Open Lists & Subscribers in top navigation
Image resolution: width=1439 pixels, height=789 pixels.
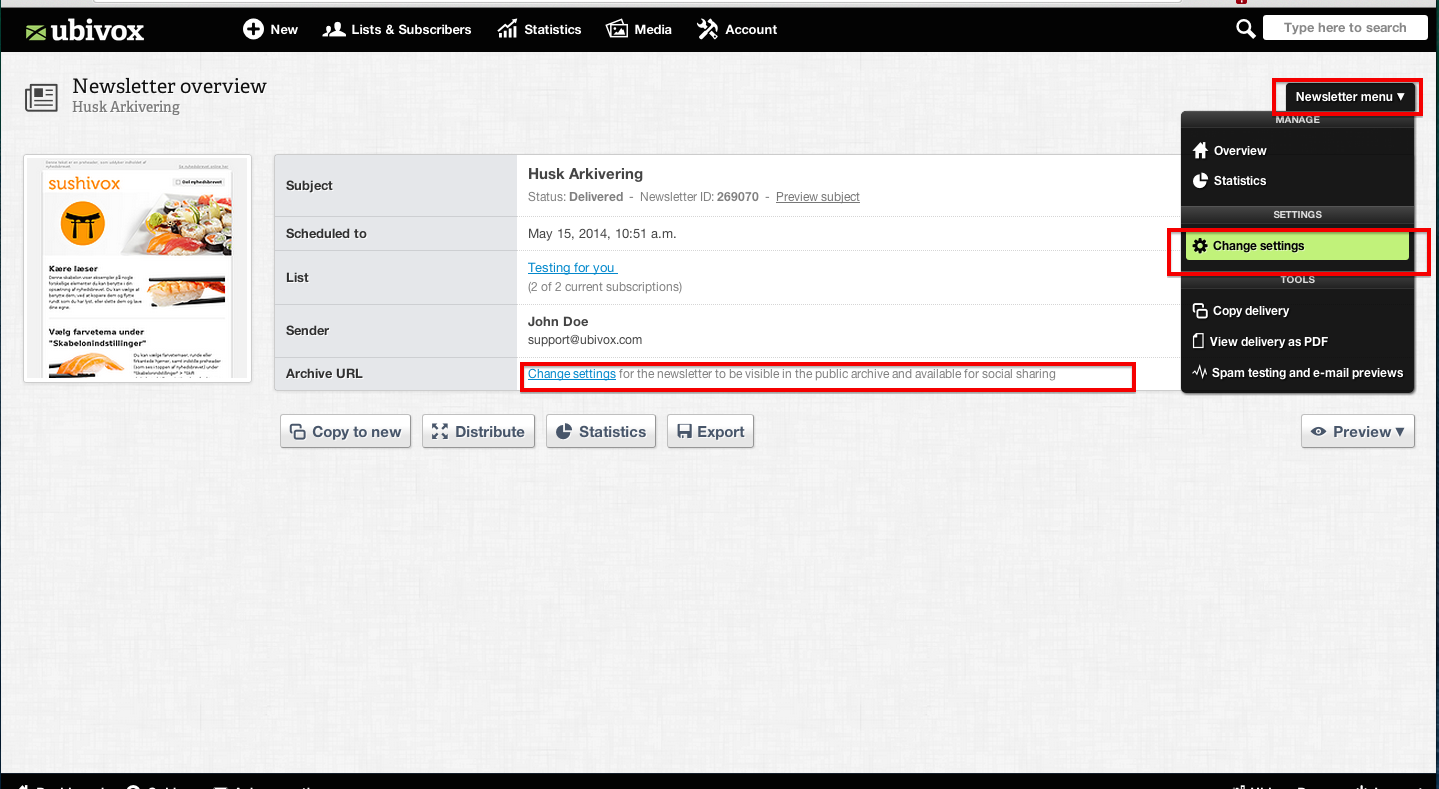click(x=397, y=29)
